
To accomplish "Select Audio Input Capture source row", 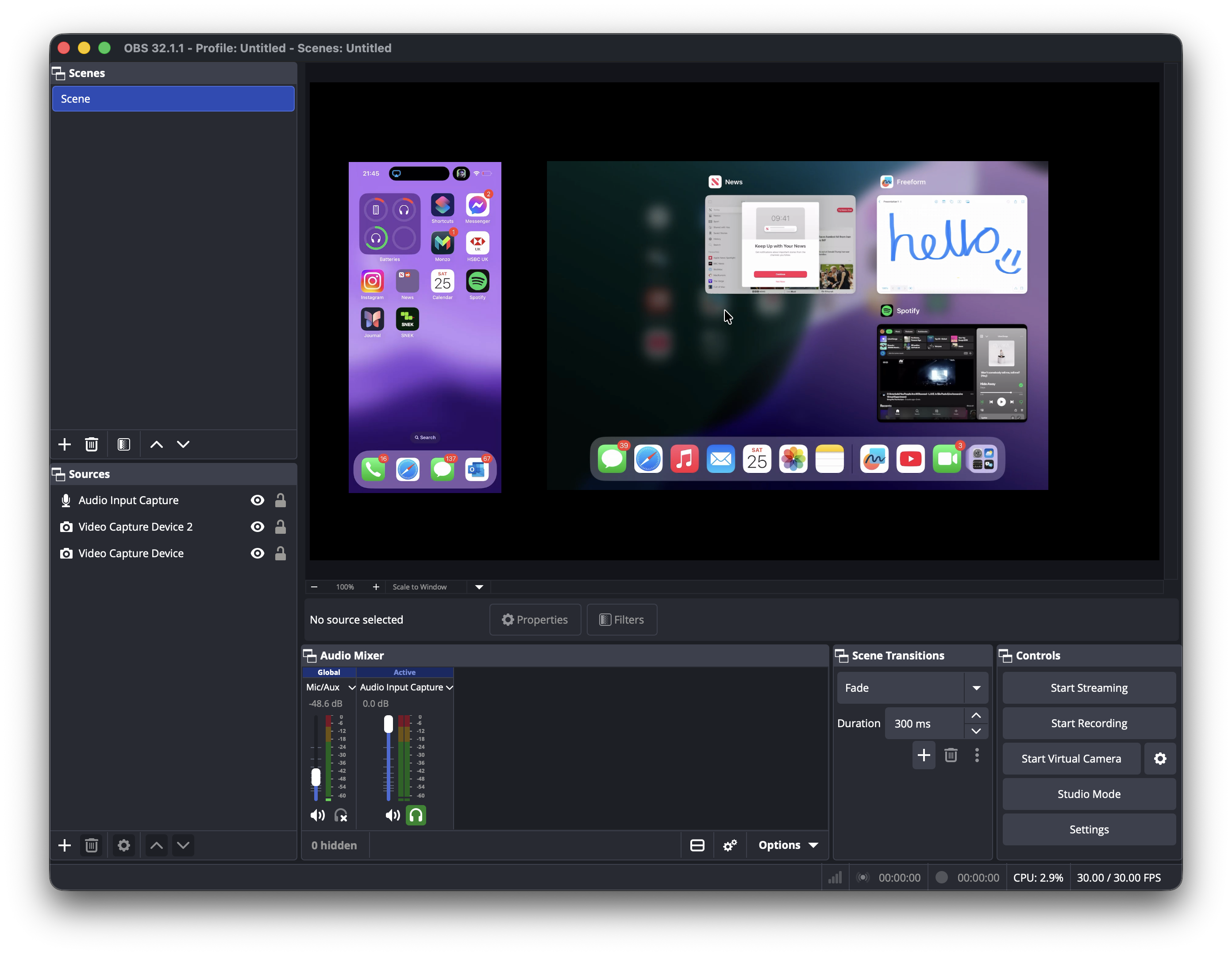I will pyautogui.click(x=173, y=500).
